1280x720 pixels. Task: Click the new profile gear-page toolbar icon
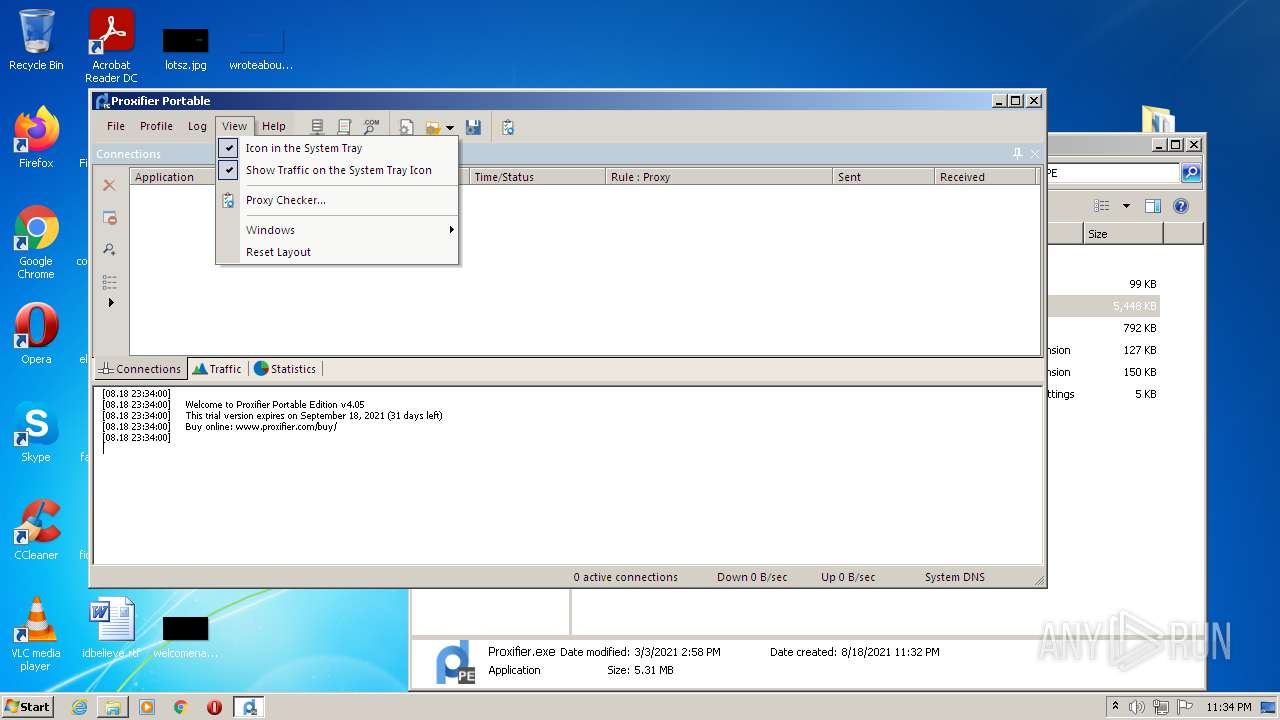point(406,127)
